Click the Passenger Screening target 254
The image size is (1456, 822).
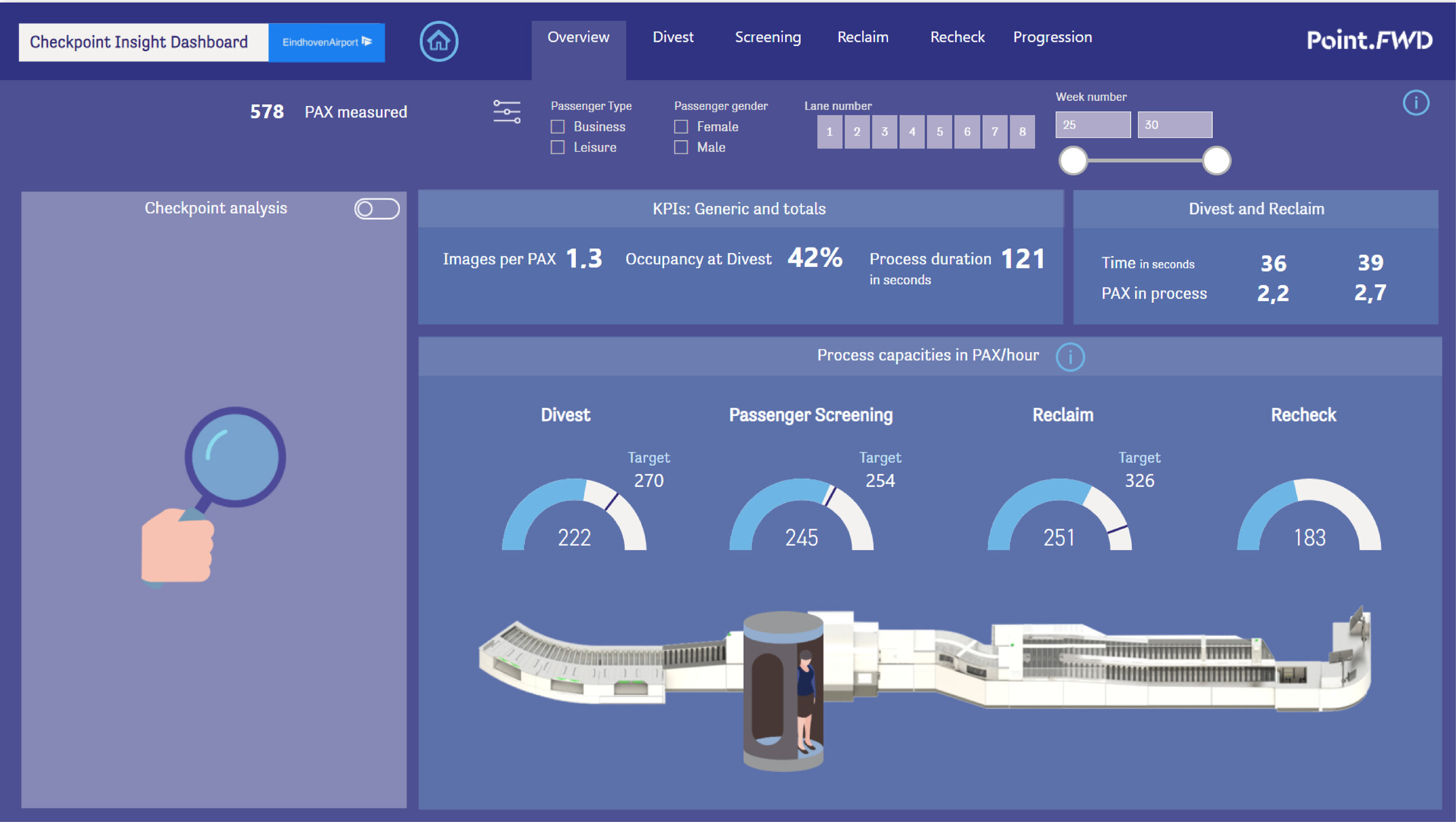tap(880, 481)
